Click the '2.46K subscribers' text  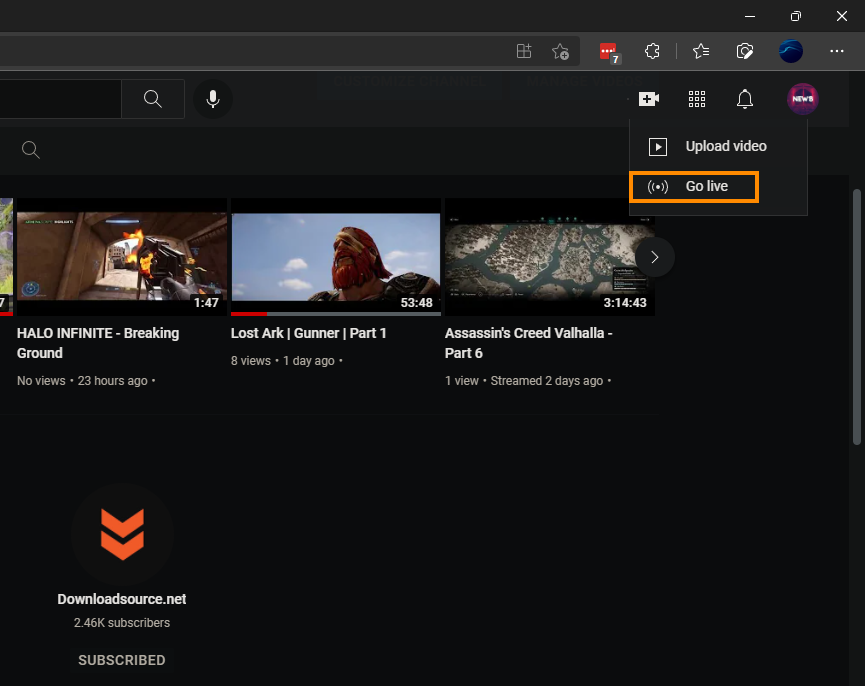coord(122,623)
